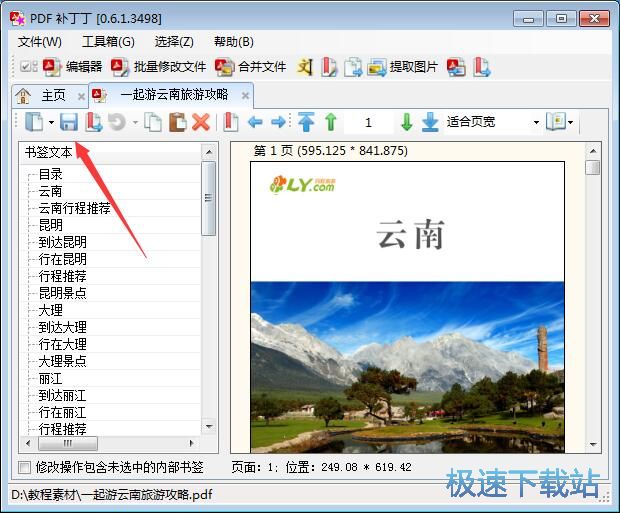Click bookmark panel scroll down arrow
The height and width of the screenshot is (513, 620).
[x=209, y=427]
